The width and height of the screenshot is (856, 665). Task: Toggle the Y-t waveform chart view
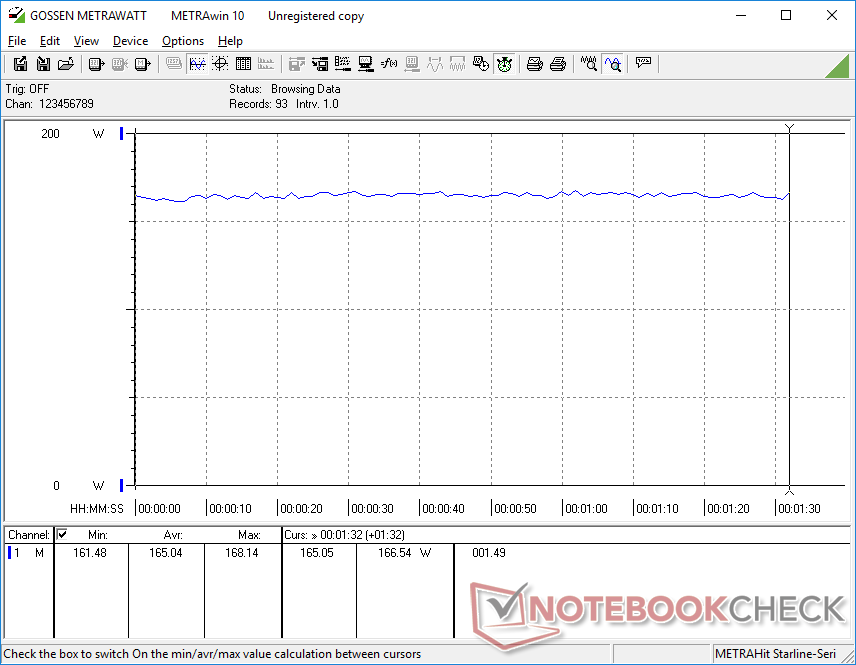point(197,64)
